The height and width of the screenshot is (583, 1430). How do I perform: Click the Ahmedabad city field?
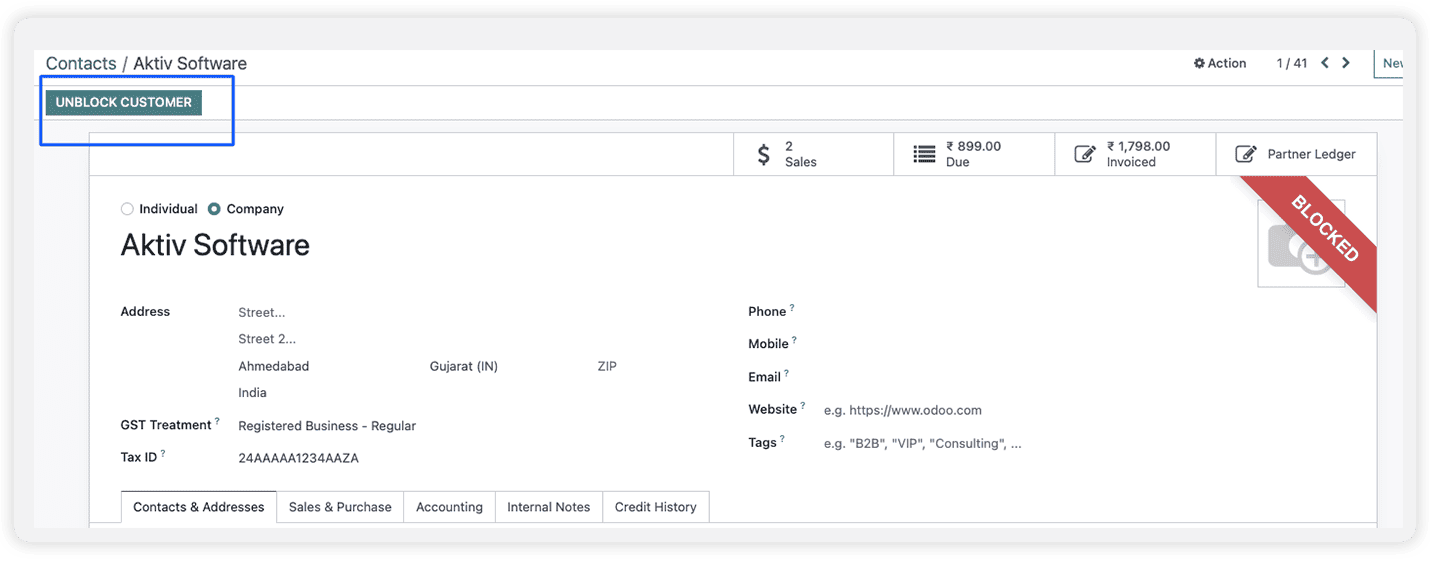(x=274, y=366)
